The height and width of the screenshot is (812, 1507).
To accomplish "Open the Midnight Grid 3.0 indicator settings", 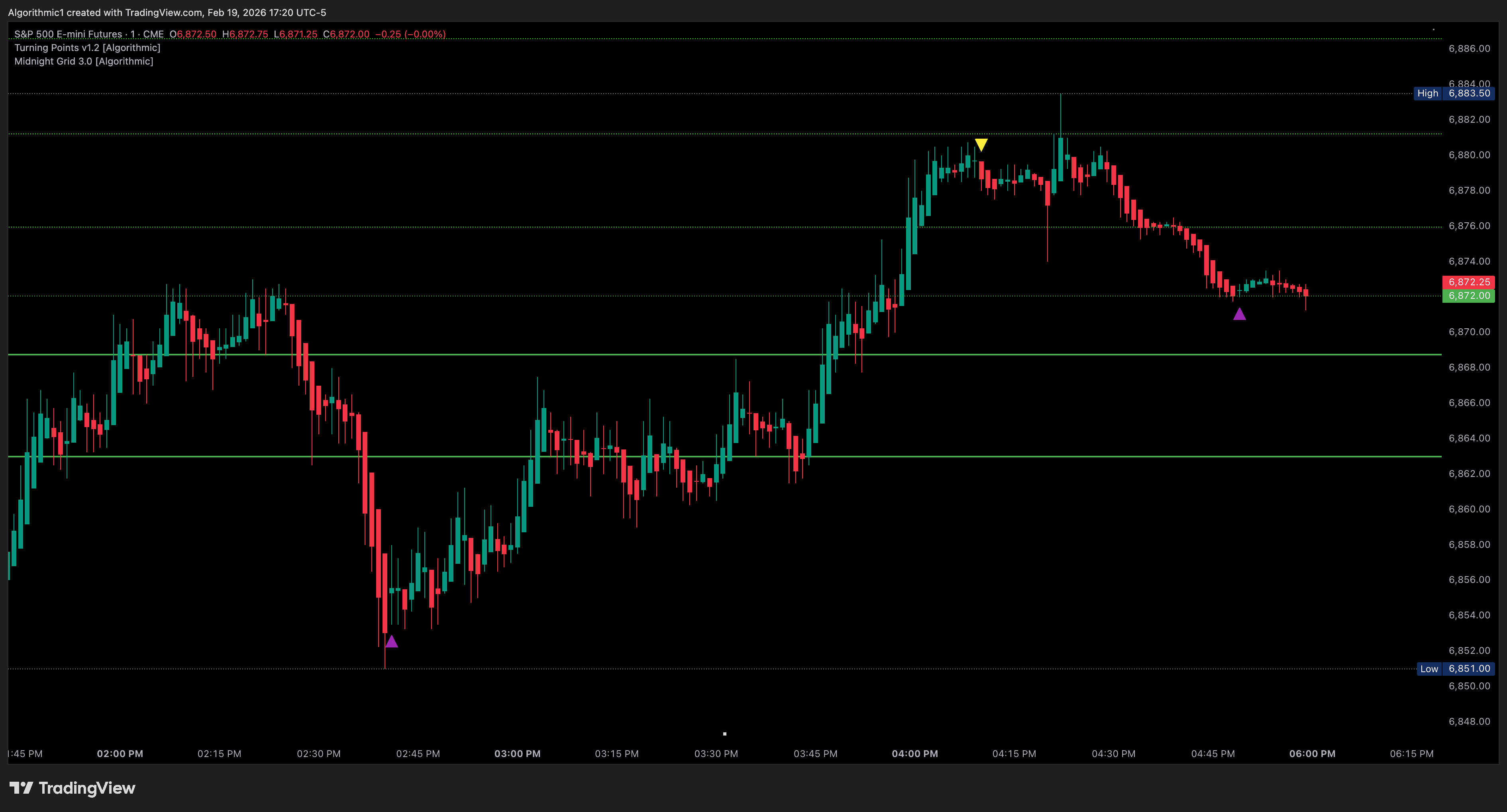I will (84, 61).
